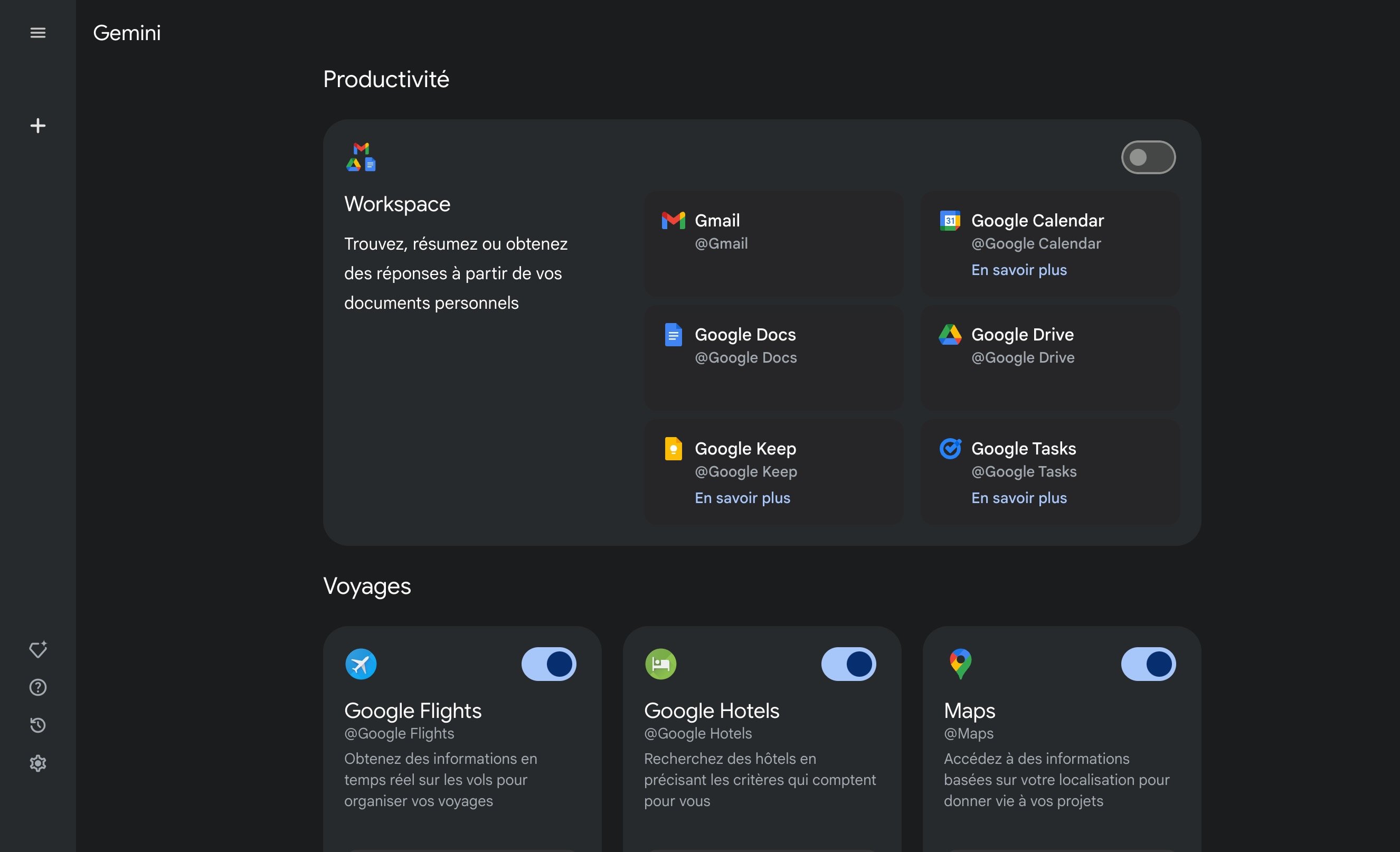Disable the Google Flights toggle

(x=548, y=664)
